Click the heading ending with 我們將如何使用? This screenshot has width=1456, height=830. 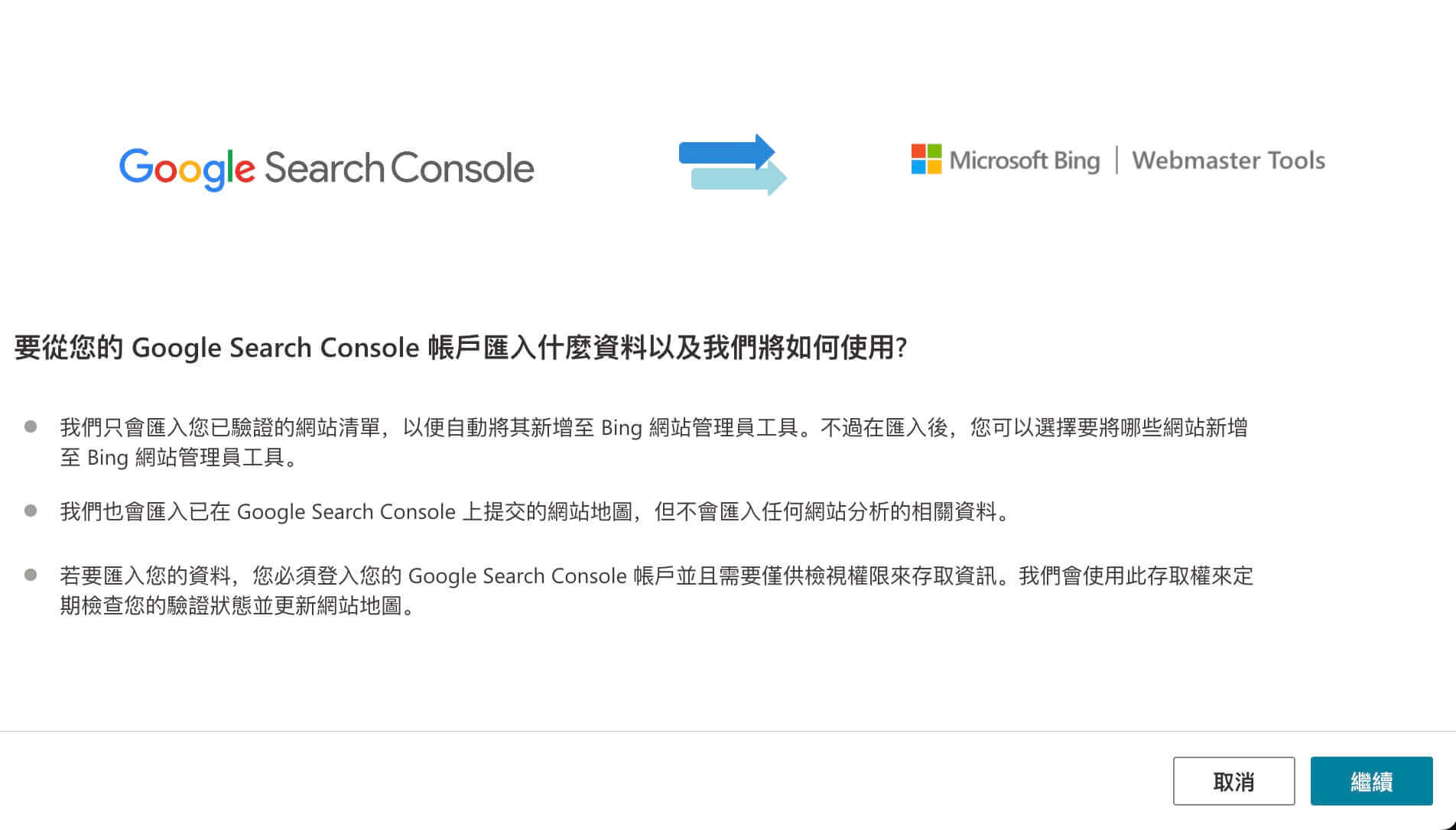460,348
